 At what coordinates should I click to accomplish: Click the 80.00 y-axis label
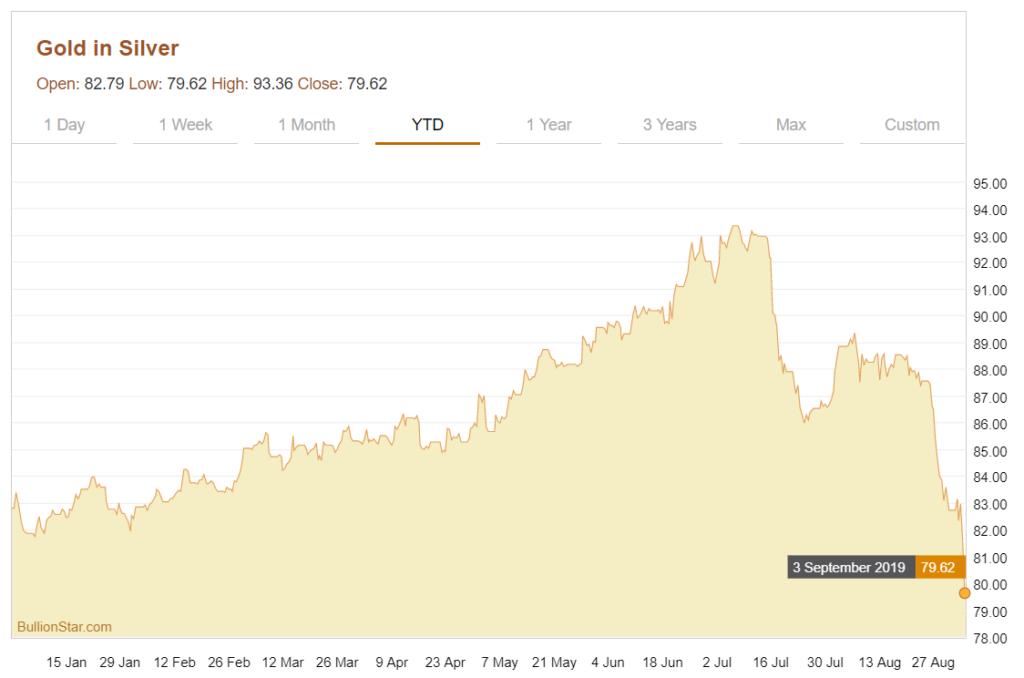pyautogui.click(x=990, y=585)
